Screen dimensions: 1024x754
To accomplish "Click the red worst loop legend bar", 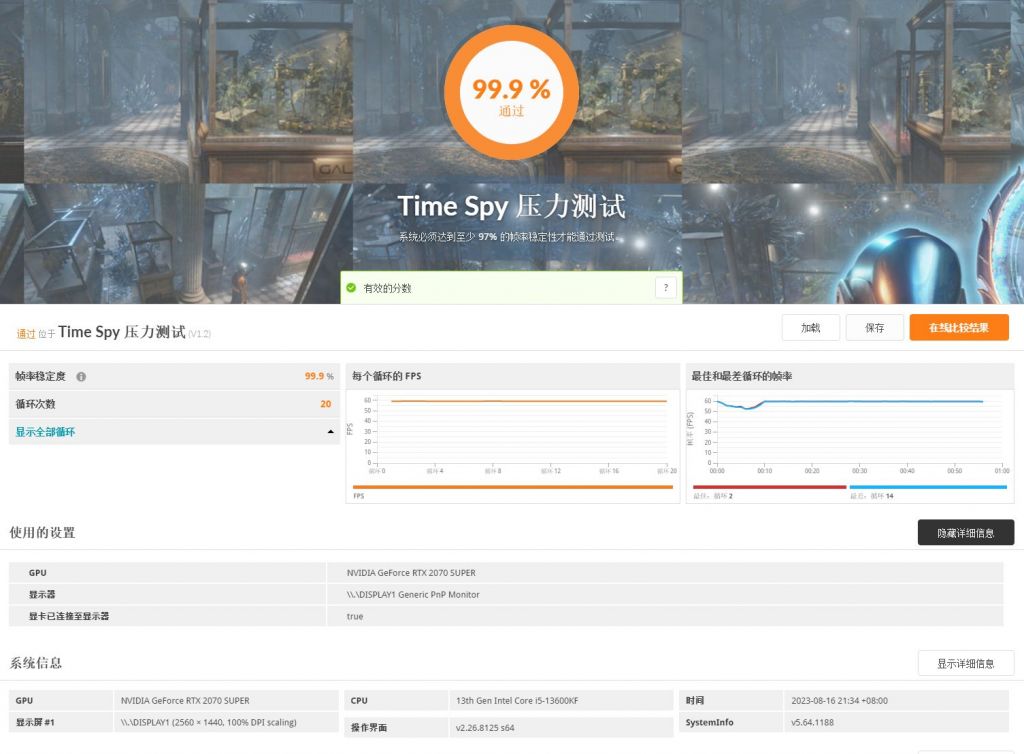I will [768, 487].
